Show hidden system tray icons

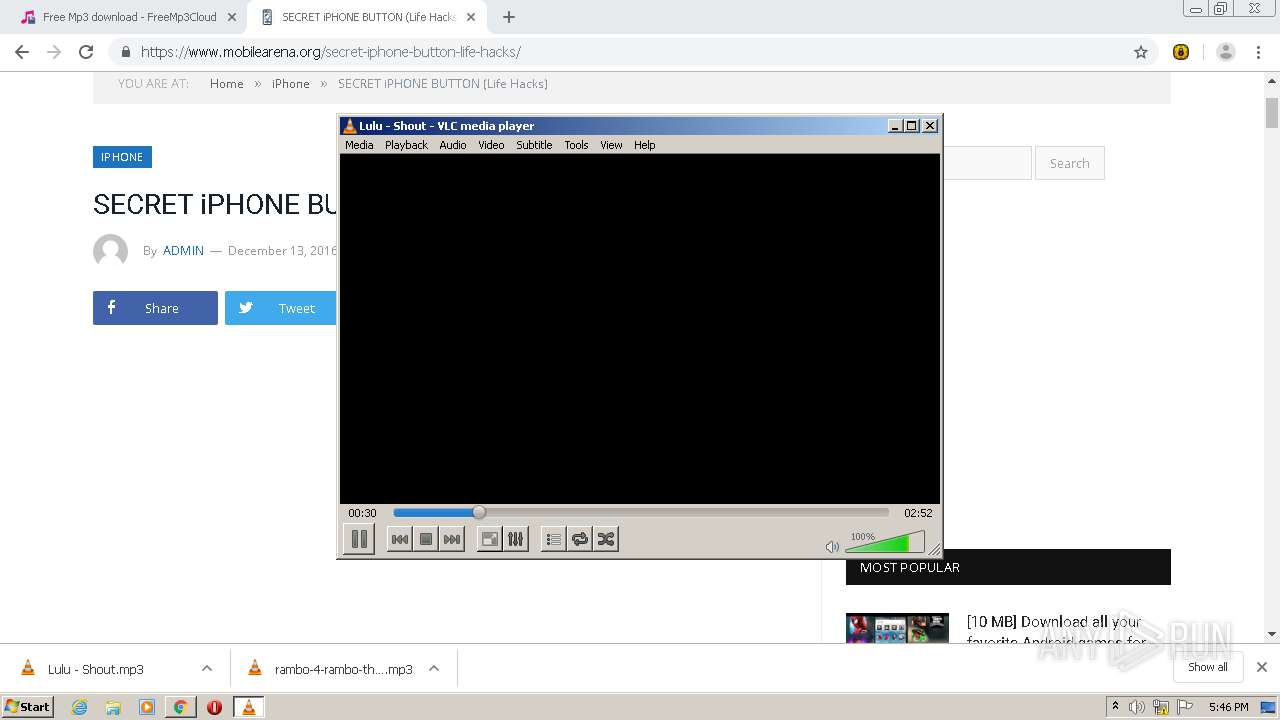point(1115,707)
